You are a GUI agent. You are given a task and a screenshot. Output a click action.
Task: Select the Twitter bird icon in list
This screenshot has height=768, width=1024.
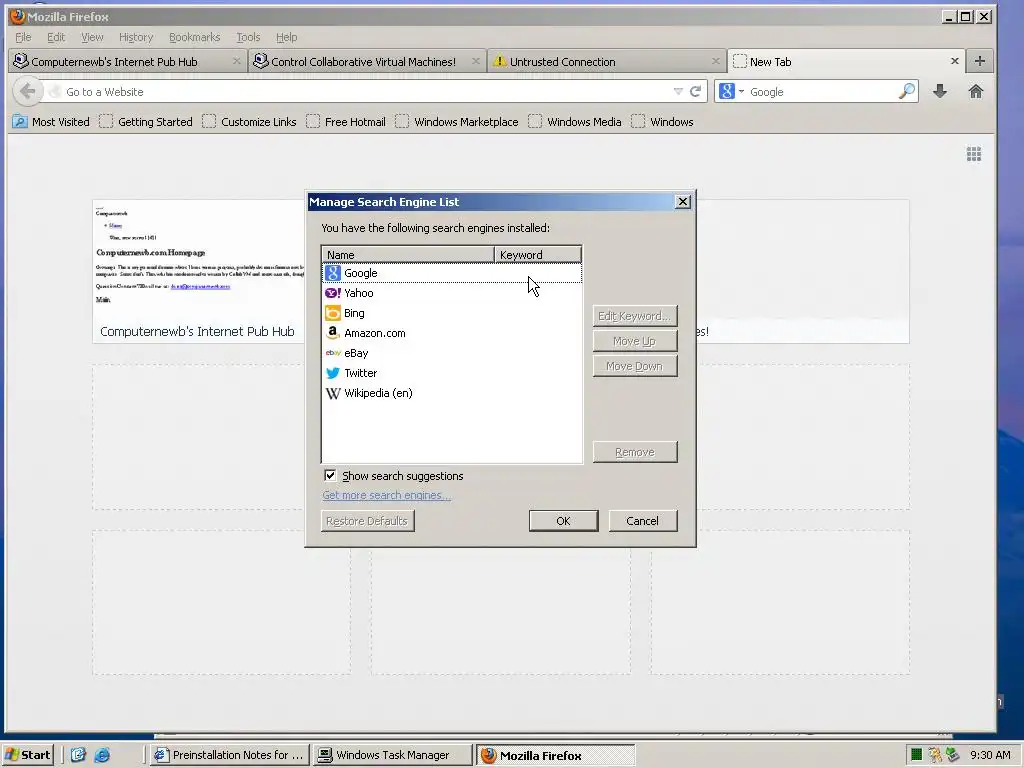click(332, 373)
